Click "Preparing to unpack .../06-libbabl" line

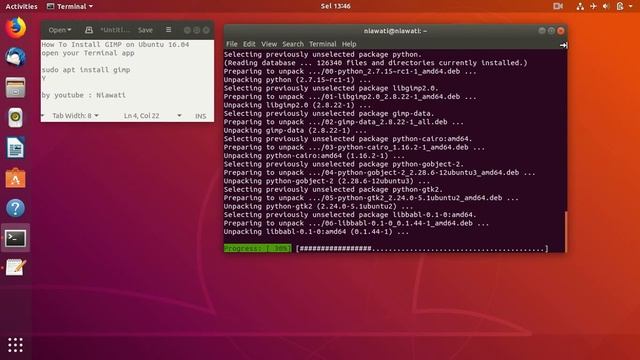pos(356,223)
